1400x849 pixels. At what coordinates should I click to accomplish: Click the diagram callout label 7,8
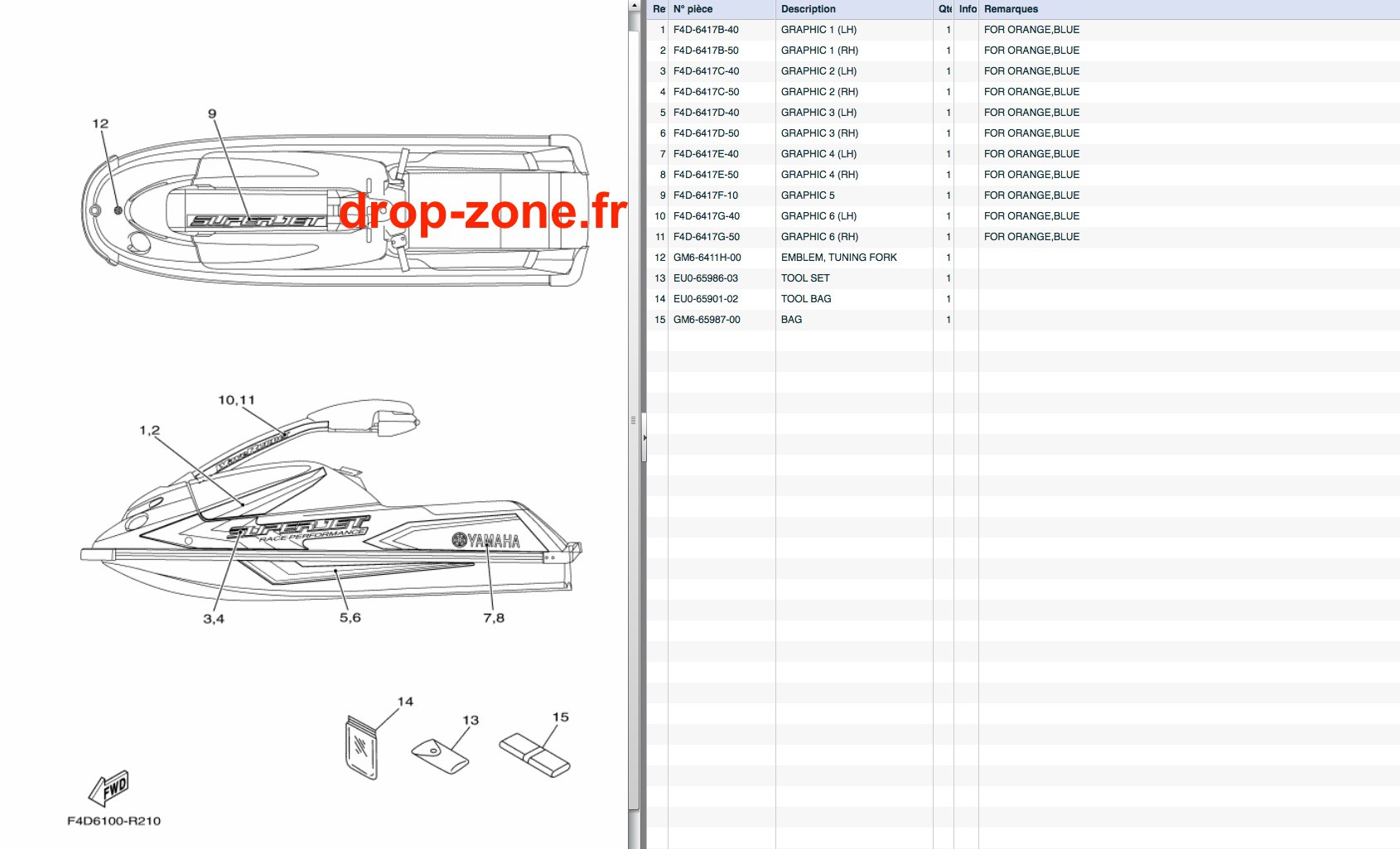click(494, 618)
